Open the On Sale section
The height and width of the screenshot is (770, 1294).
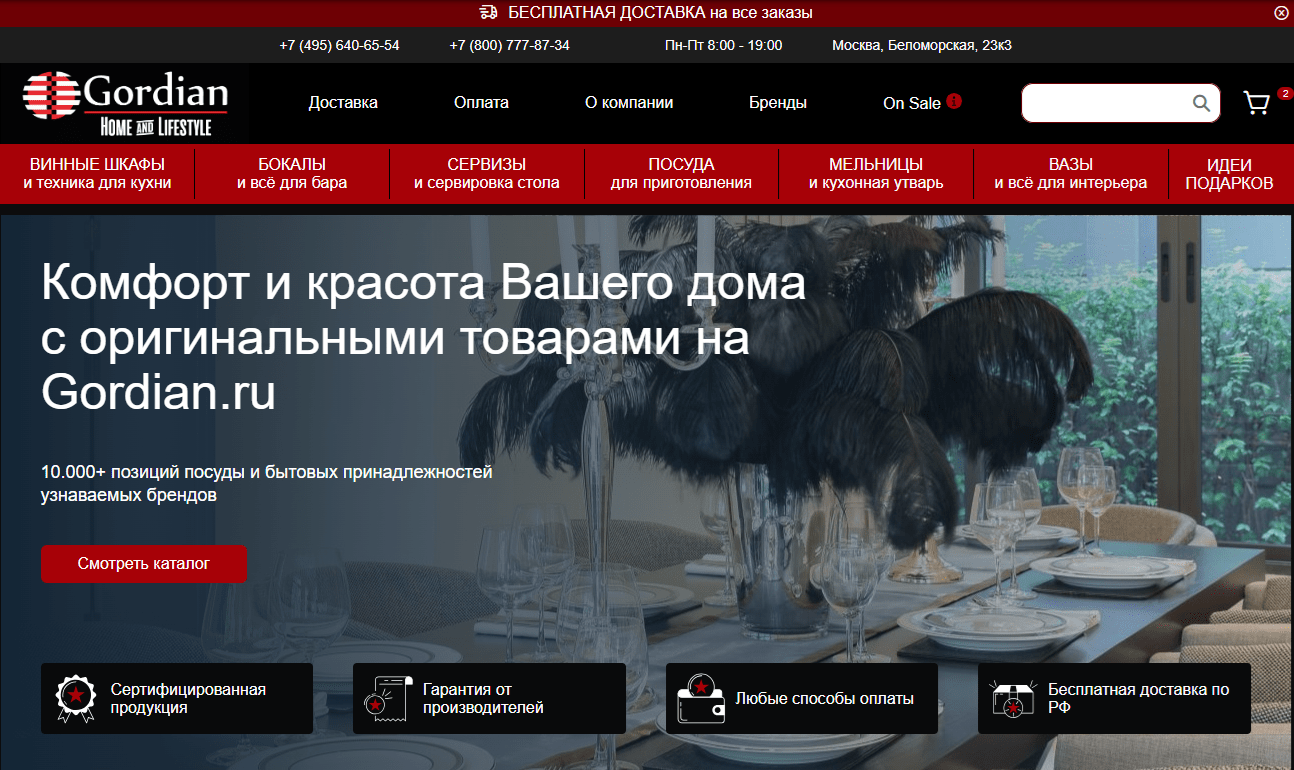pos(912,103)
